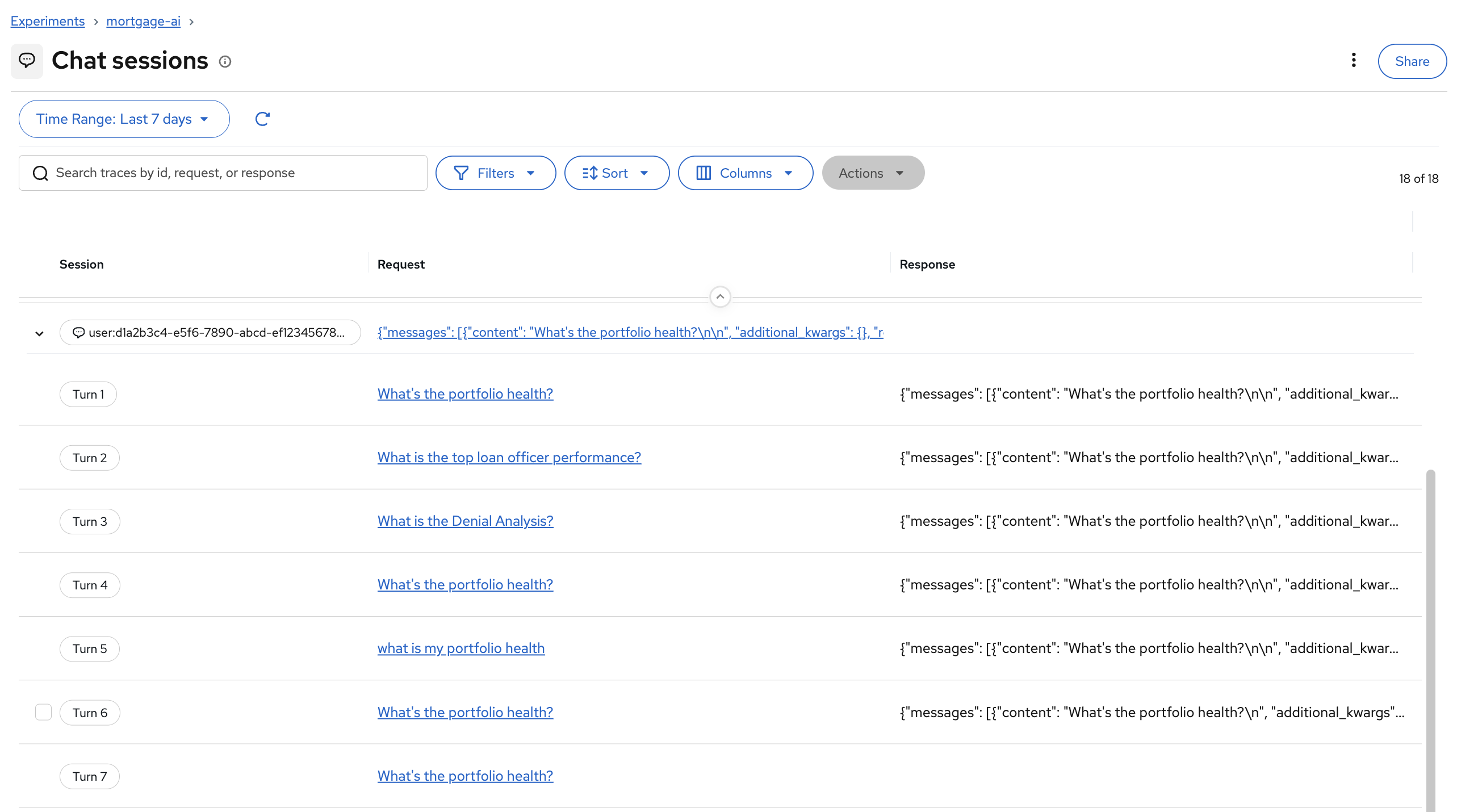Viewport: 1457px width, 812px height.
Task: Click the collapse arrow under table header
Action: [x=720, y=296]
